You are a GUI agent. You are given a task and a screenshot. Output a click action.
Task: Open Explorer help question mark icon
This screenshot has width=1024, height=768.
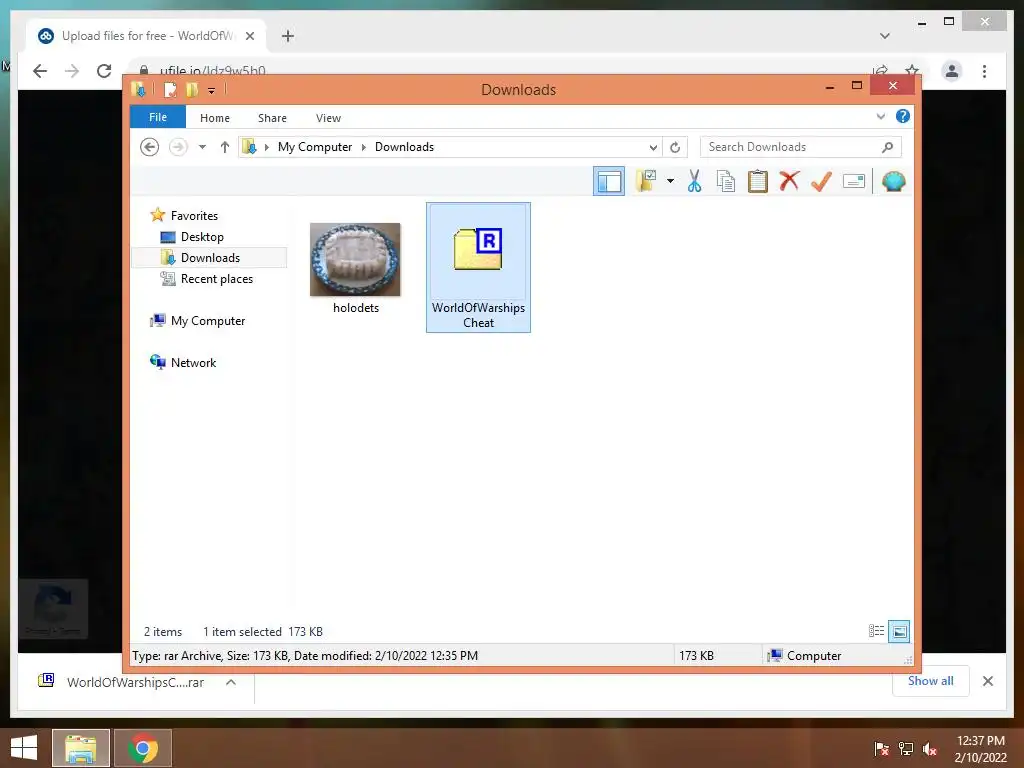click(x=903, y=116)
